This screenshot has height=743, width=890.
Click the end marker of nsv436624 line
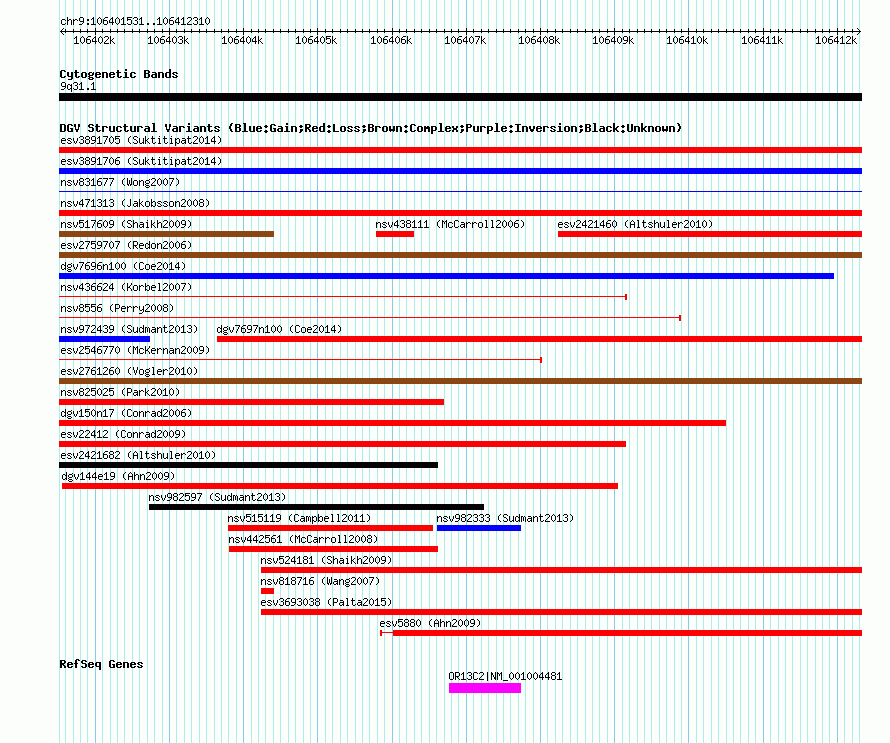pyautogui.click(x=626, y=297)
